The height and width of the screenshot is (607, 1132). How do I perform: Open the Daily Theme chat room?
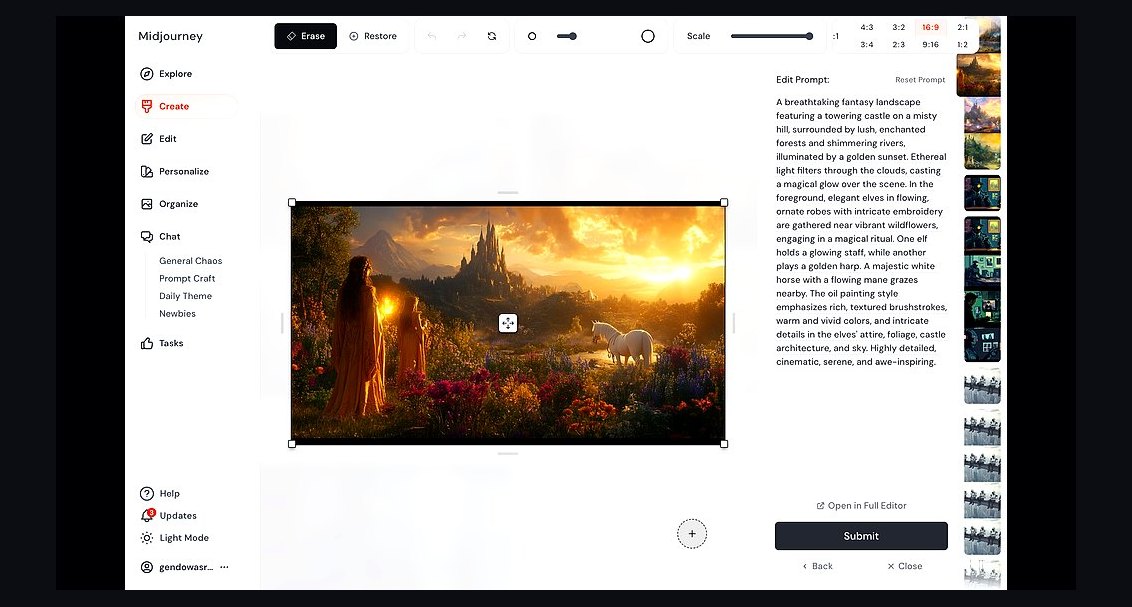[x=186, y=296]
